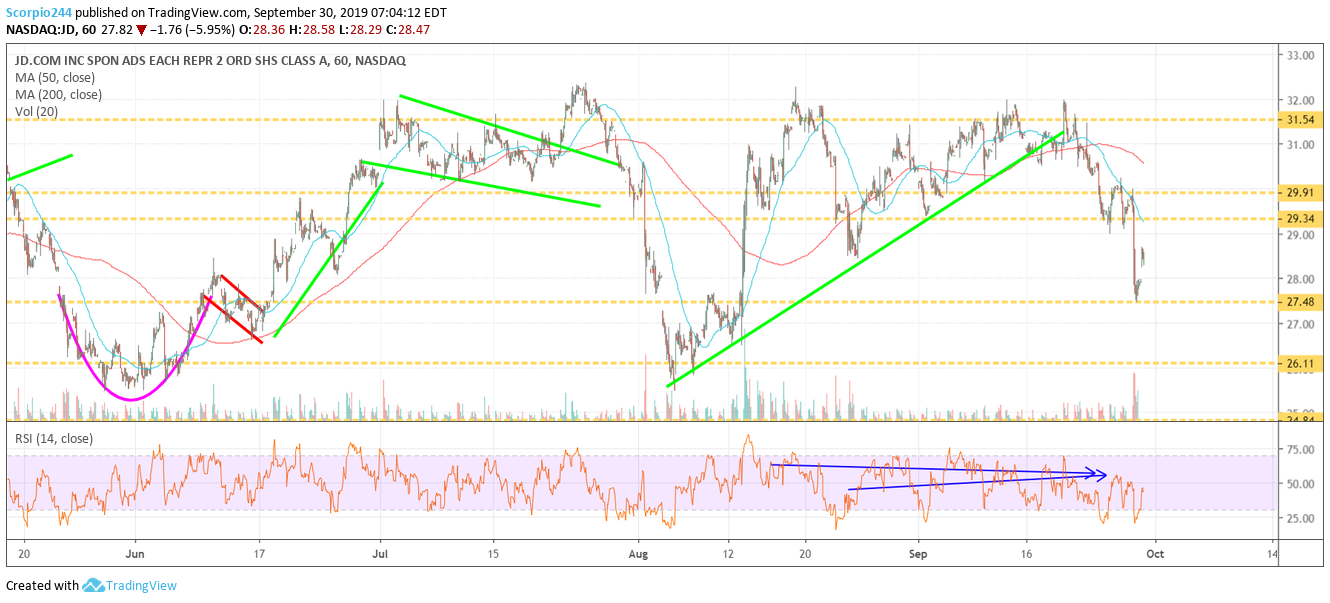Click the 27.48 support level label

coord(1301,301)
